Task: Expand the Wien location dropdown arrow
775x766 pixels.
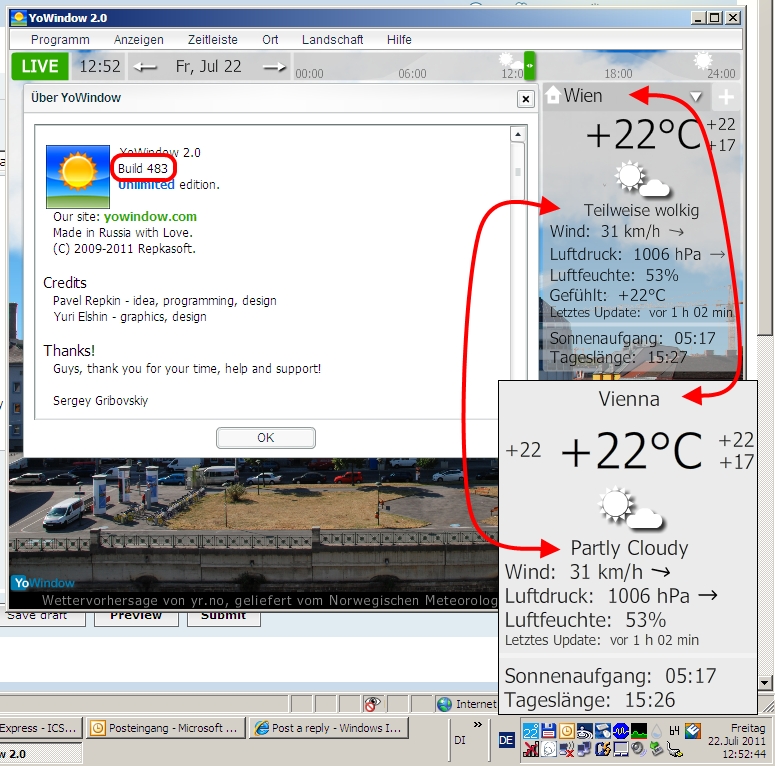Action: (696, 96)
